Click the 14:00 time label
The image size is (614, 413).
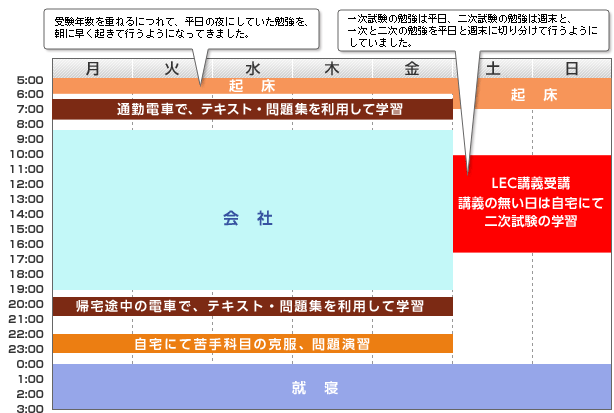tap(27, 214)
